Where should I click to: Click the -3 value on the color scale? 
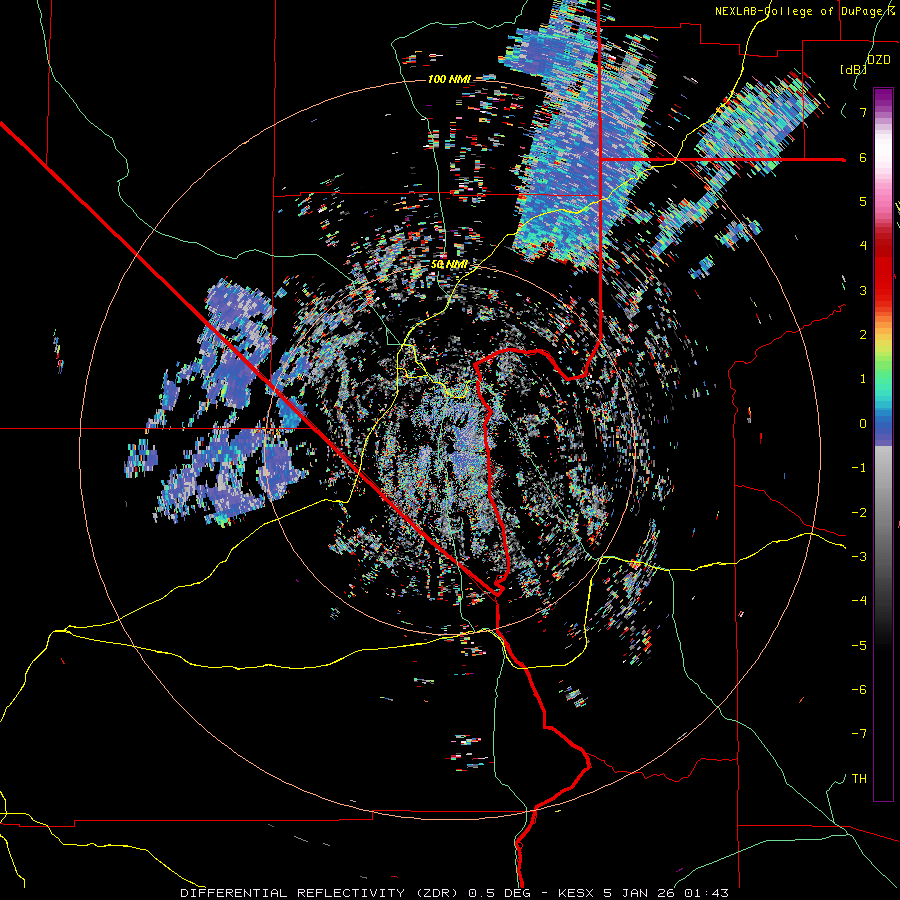click(x=859, y=556)
